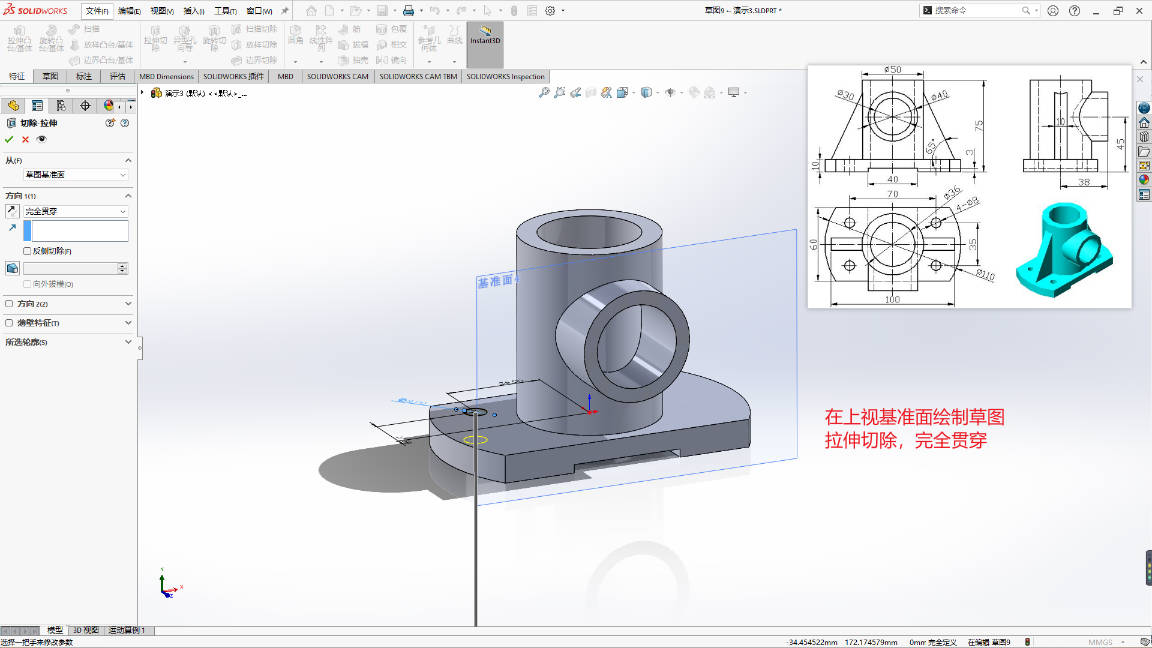
Task: Toggle detailed preview eye icon
Action: pos(41,139)
